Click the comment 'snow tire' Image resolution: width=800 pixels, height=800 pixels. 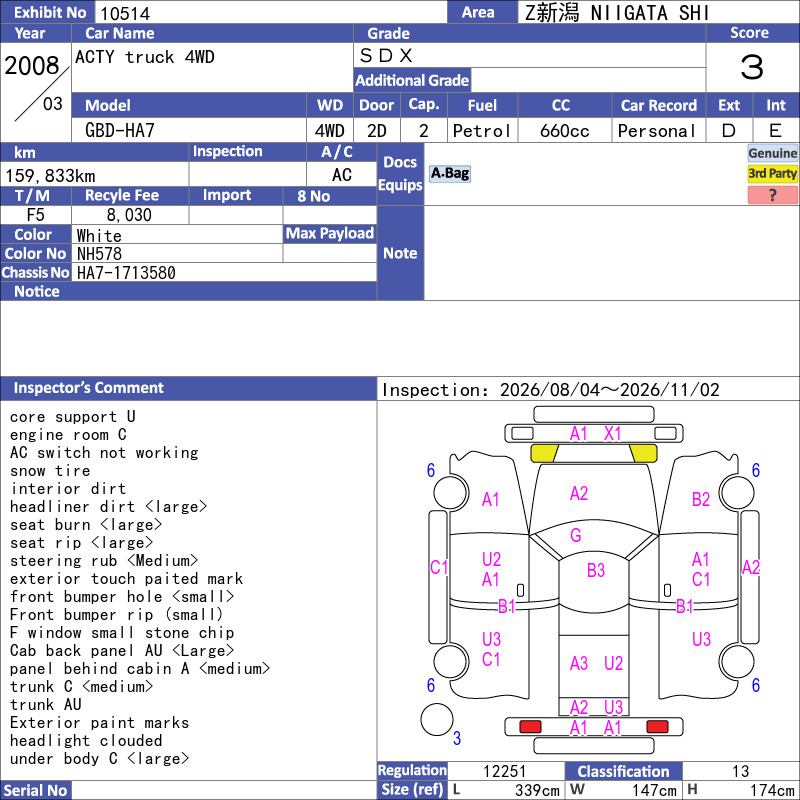[x=50, y=470]
